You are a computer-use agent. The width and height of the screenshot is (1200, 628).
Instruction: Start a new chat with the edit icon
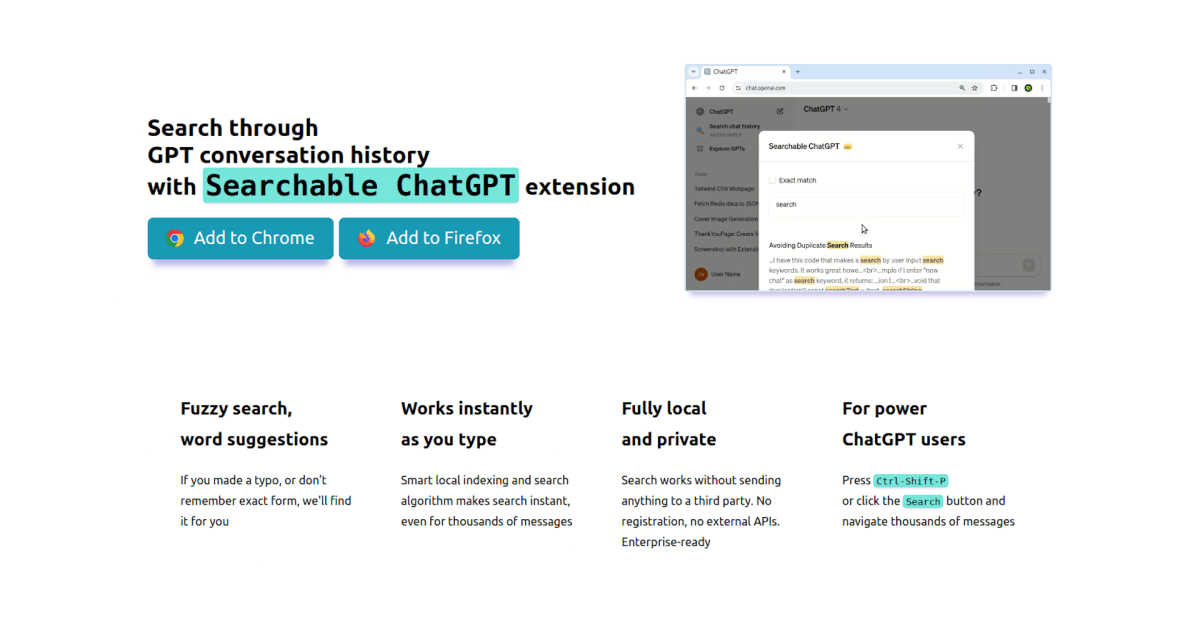(780, 111)
